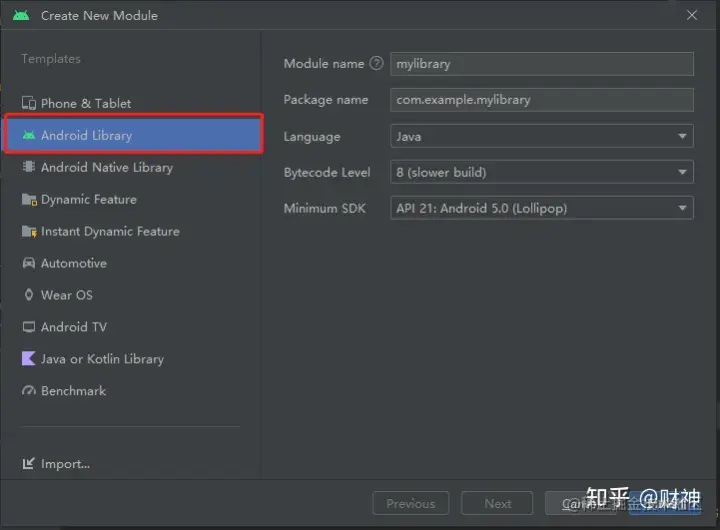Click the Wear OS label
This screenshot has width=720, height=530.
(67, 295)
